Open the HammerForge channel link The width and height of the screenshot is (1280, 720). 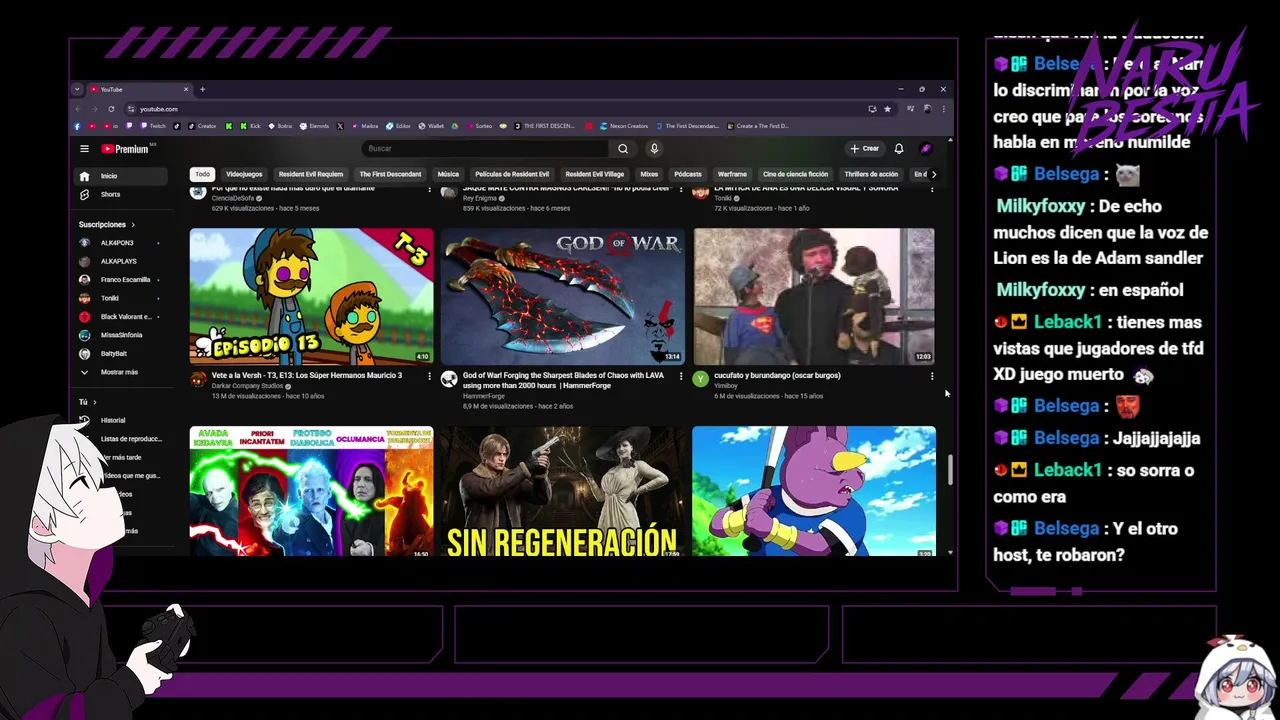coord(484,396)
